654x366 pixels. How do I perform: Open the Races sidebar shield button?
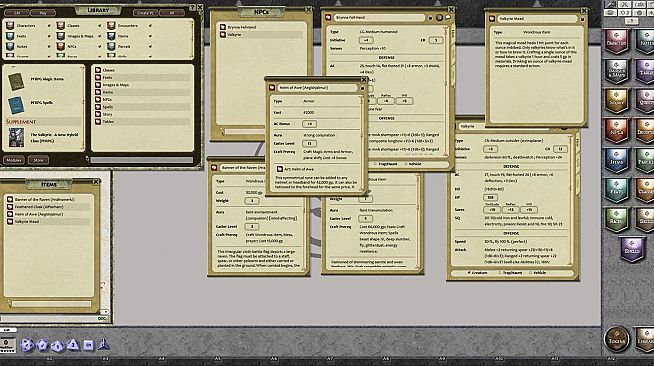616,220
